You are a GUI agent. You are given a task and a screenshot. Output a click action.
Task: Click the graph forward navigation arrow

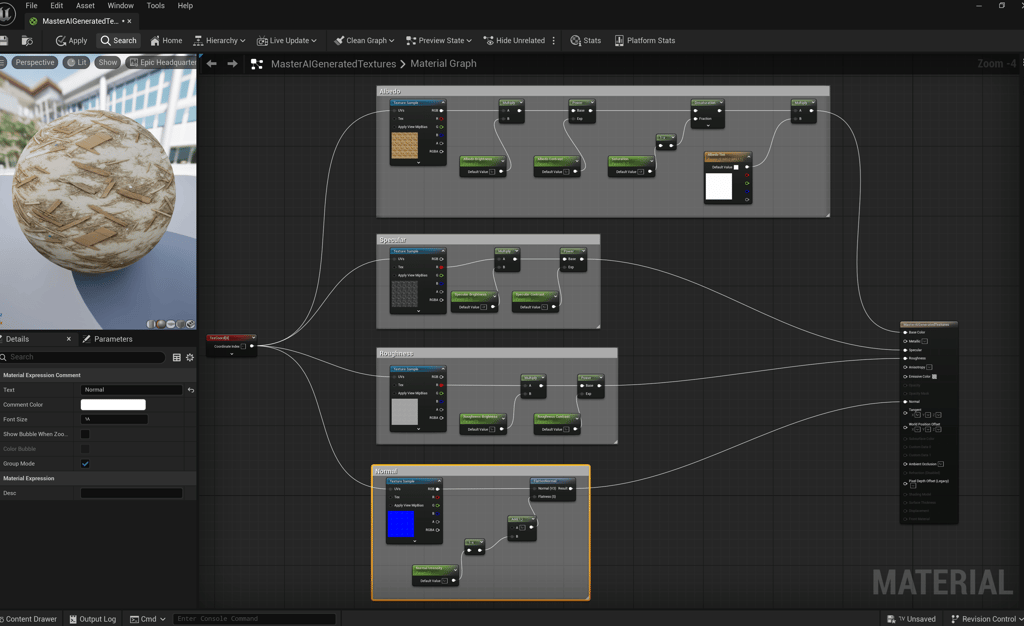click(232, 64)
